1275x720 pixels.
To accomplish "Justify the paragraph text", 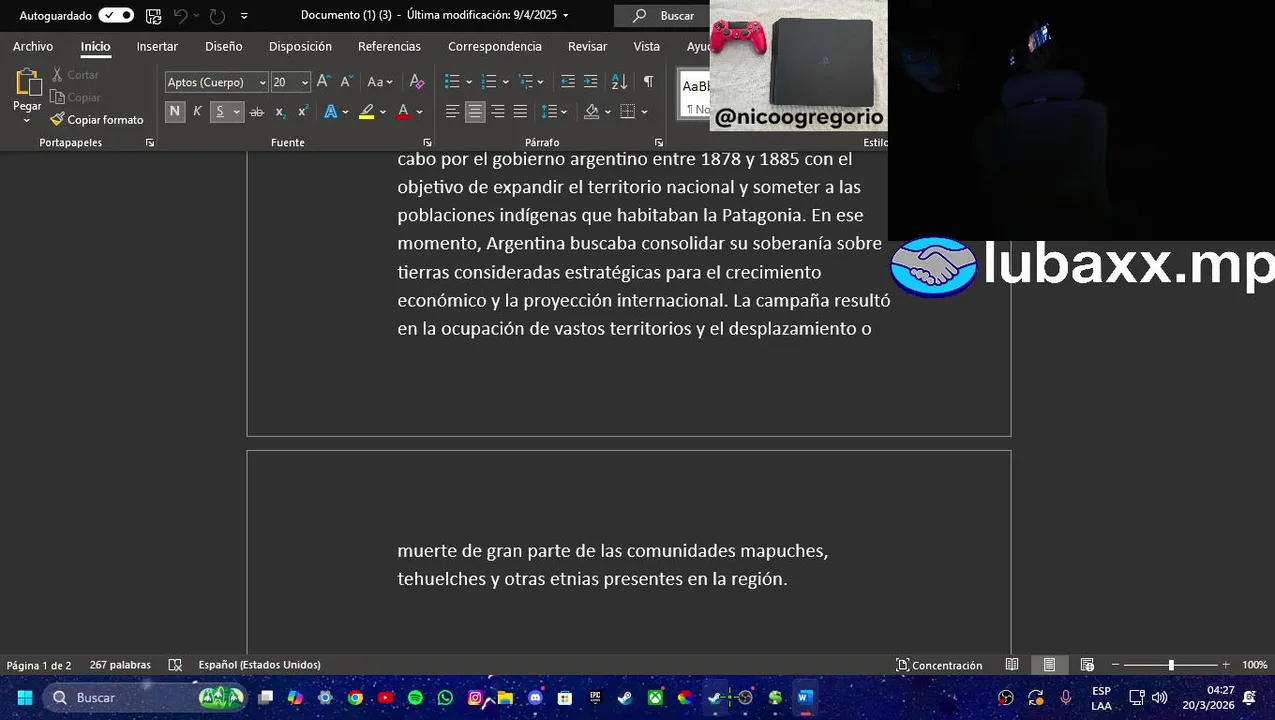I will point(520,112).
